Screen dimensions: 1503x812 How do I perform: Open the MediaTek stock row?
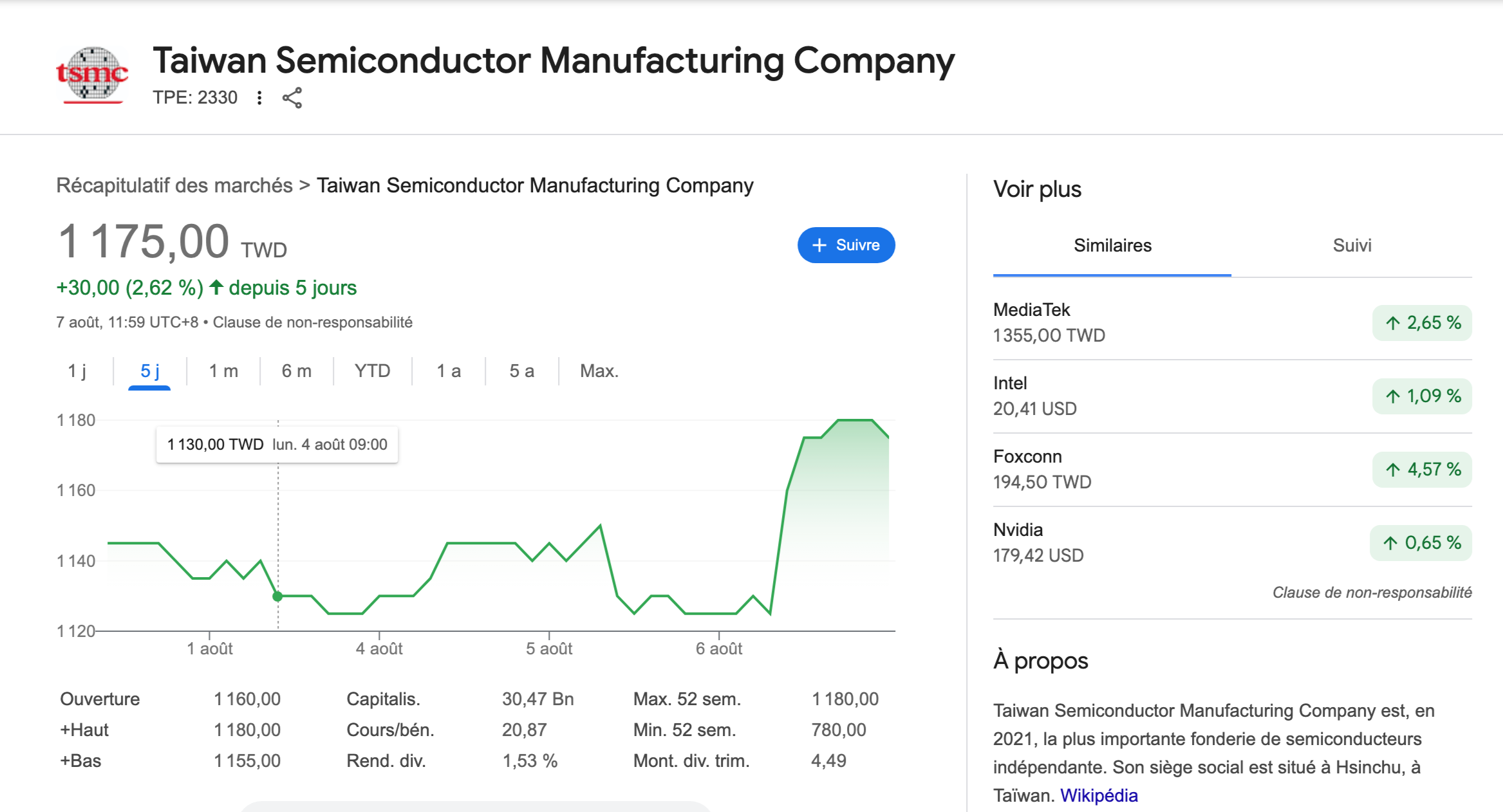(1233, 323)
